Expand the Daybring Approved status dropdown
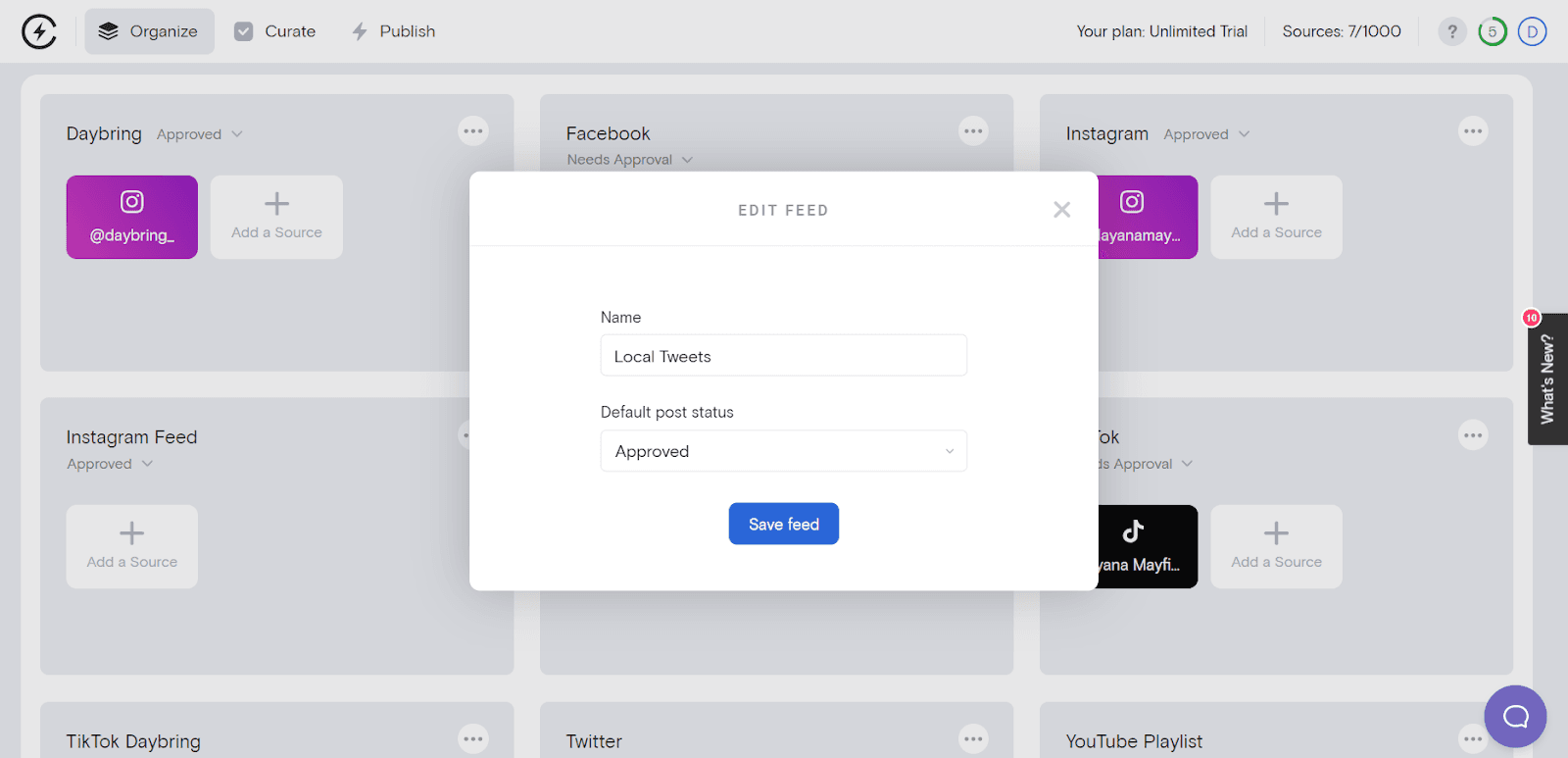1568x758 pixels. (x=199, y=134)
